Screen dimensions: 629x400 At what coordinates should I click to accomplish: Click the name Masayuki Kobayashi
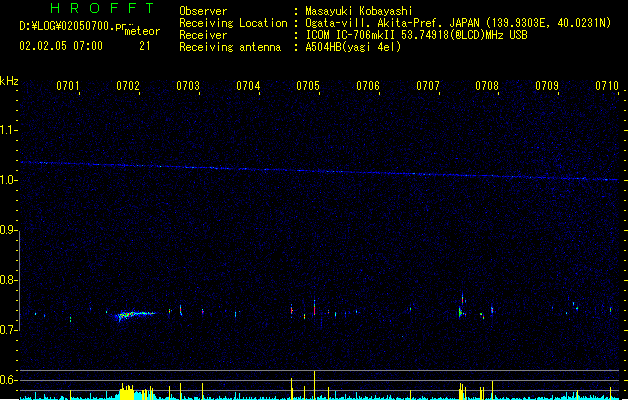(359, 11)
